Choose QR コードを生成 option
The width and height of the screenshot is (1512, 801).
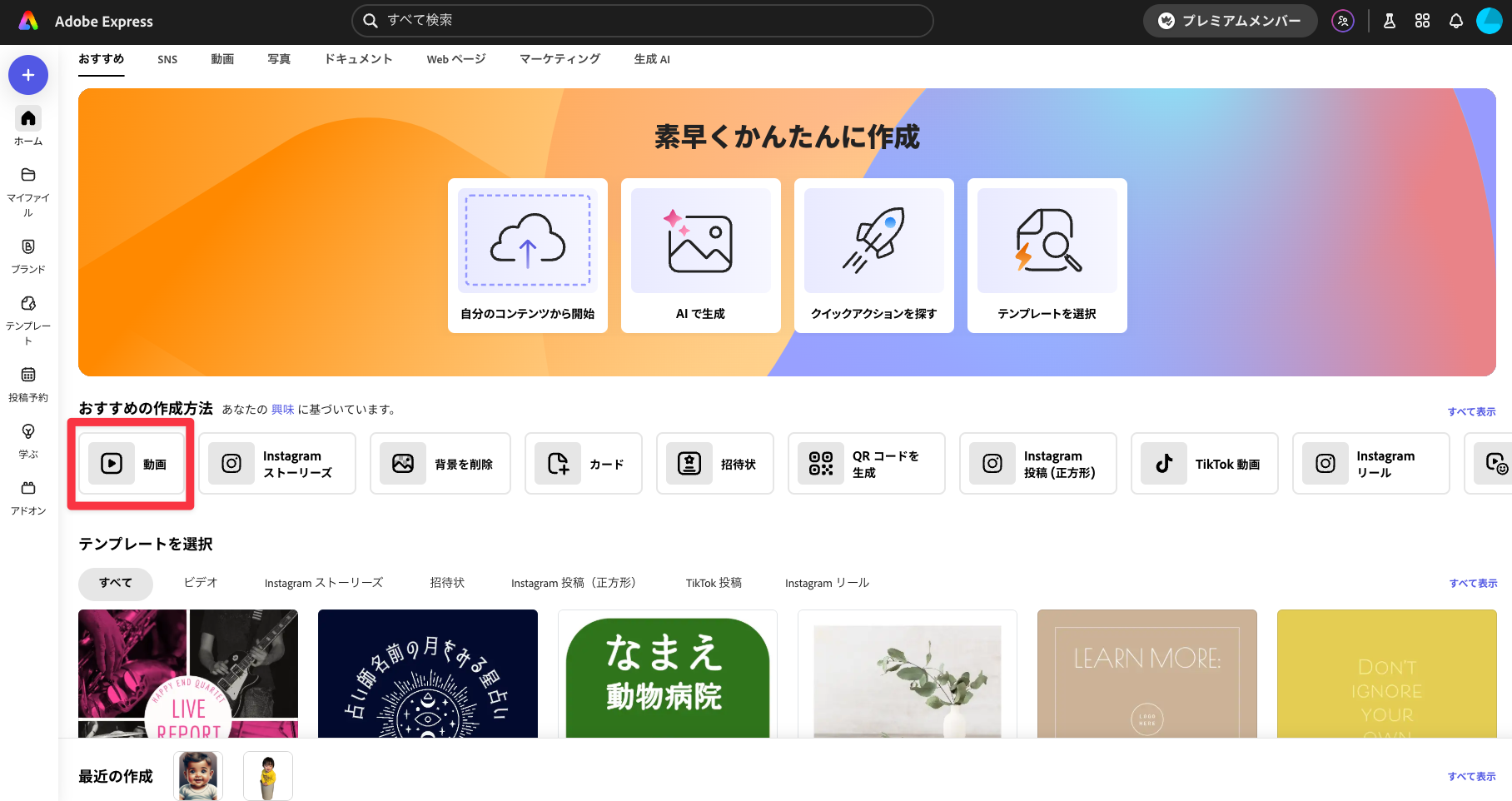click(x=867, y=464)
